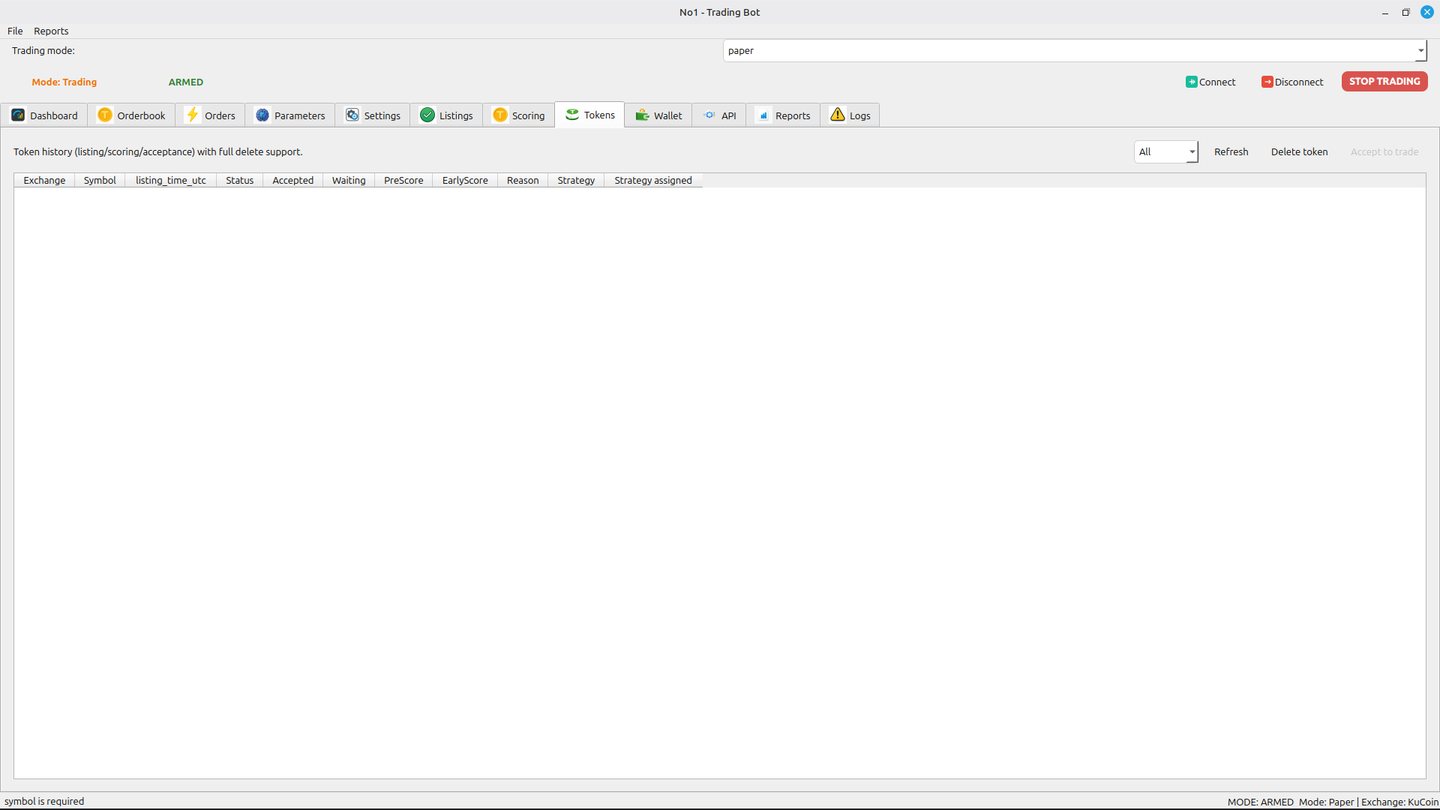Click the 'Mode: Trading' orange label
Screen dimensions: 1440x810
click(x=64, y=82)
